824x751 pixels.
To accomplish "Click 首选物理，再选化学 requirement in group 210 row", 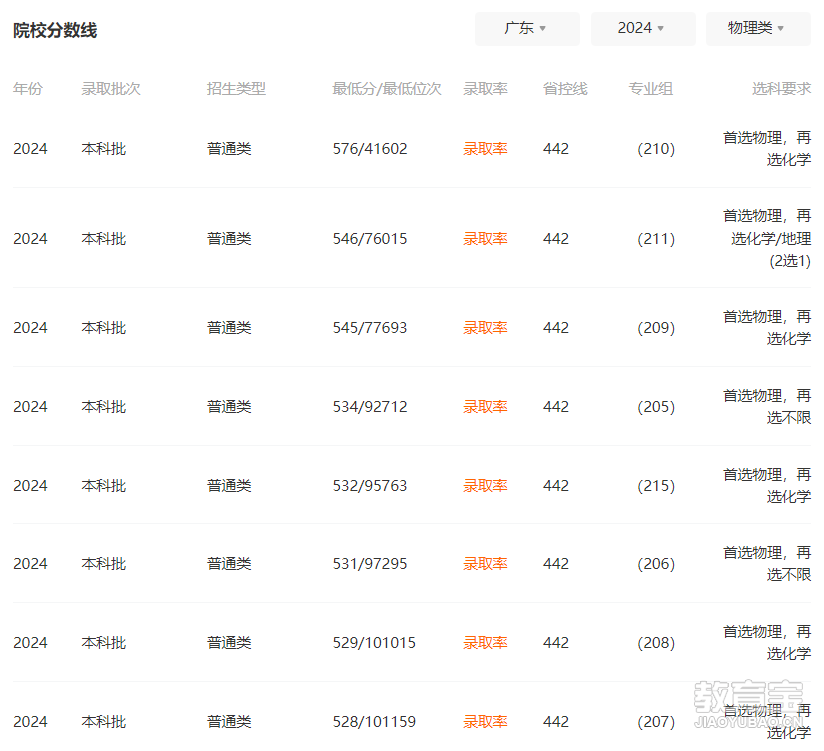I will pos(767,149).
